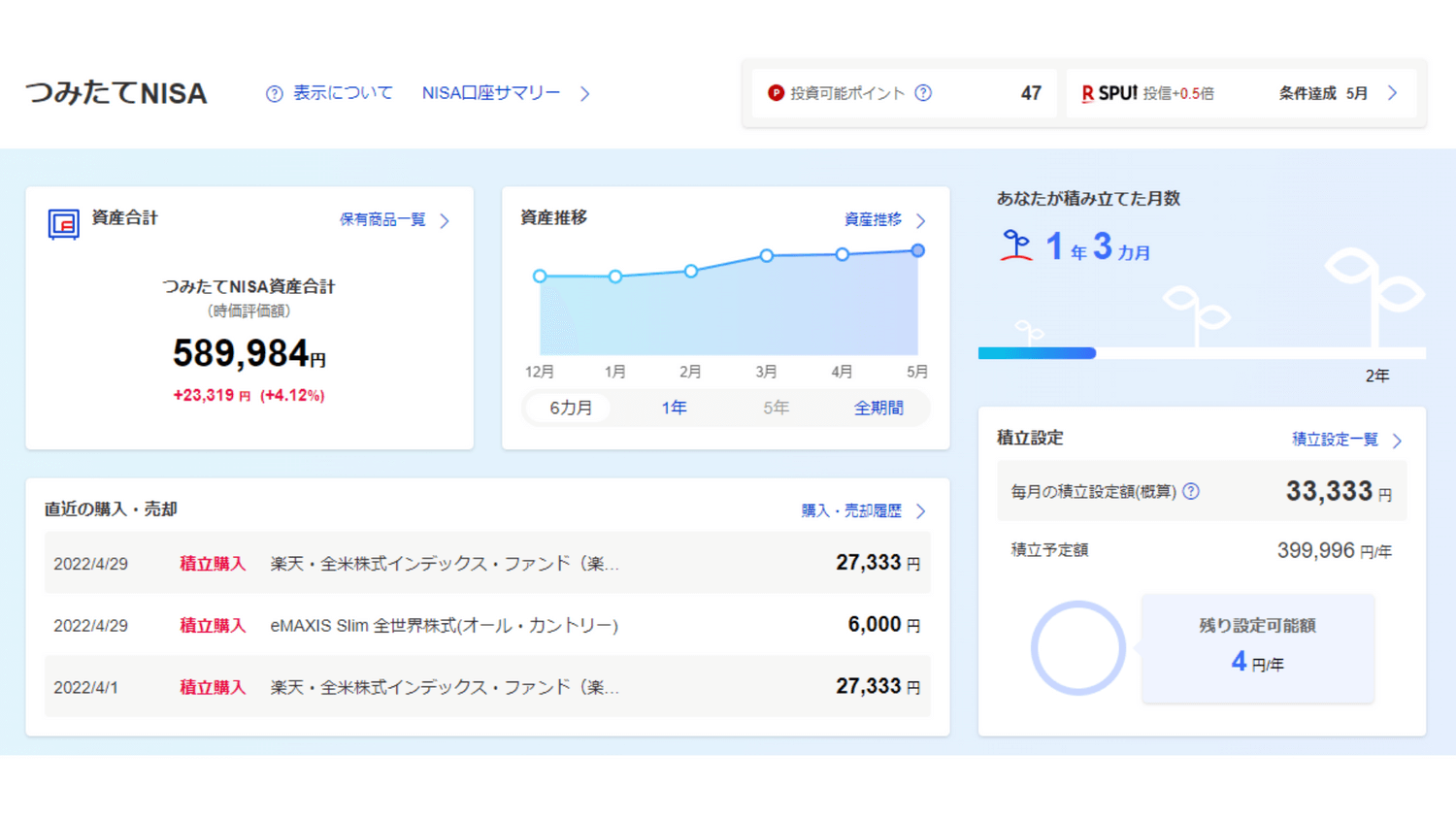The image size is (1456, 818).
Task: Open 資産推移 link in chart card
Action: tap(873, 220)
